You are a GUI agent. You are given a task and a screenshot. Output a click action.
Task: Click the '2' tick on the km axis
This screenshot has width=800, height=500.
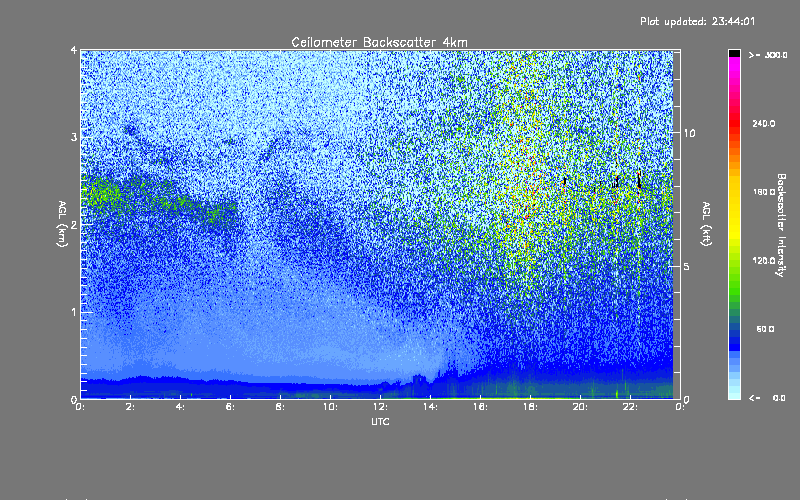coord(74,224)
